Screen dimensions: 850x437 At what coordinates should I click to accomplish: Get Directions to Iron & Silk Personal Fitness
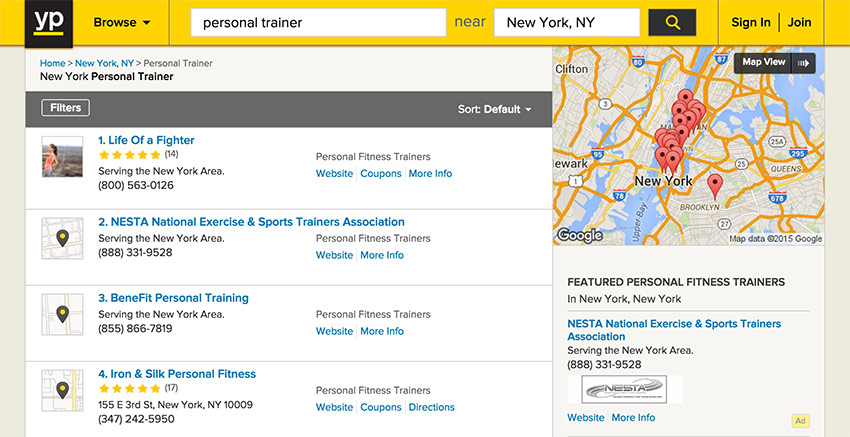coord(432,407)
